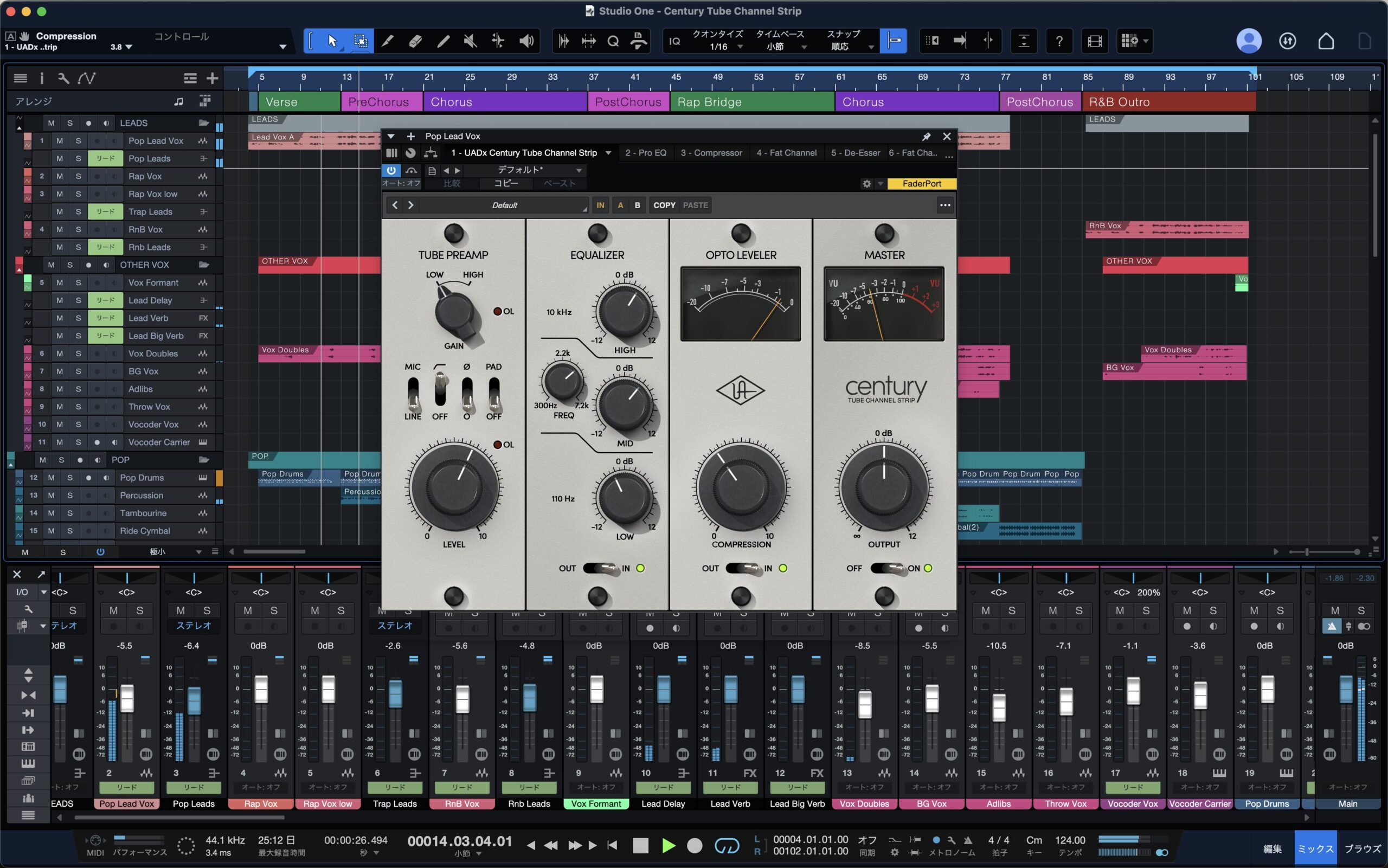
Task: Open the wrench options icon above tracks
Action: (63, 78)
